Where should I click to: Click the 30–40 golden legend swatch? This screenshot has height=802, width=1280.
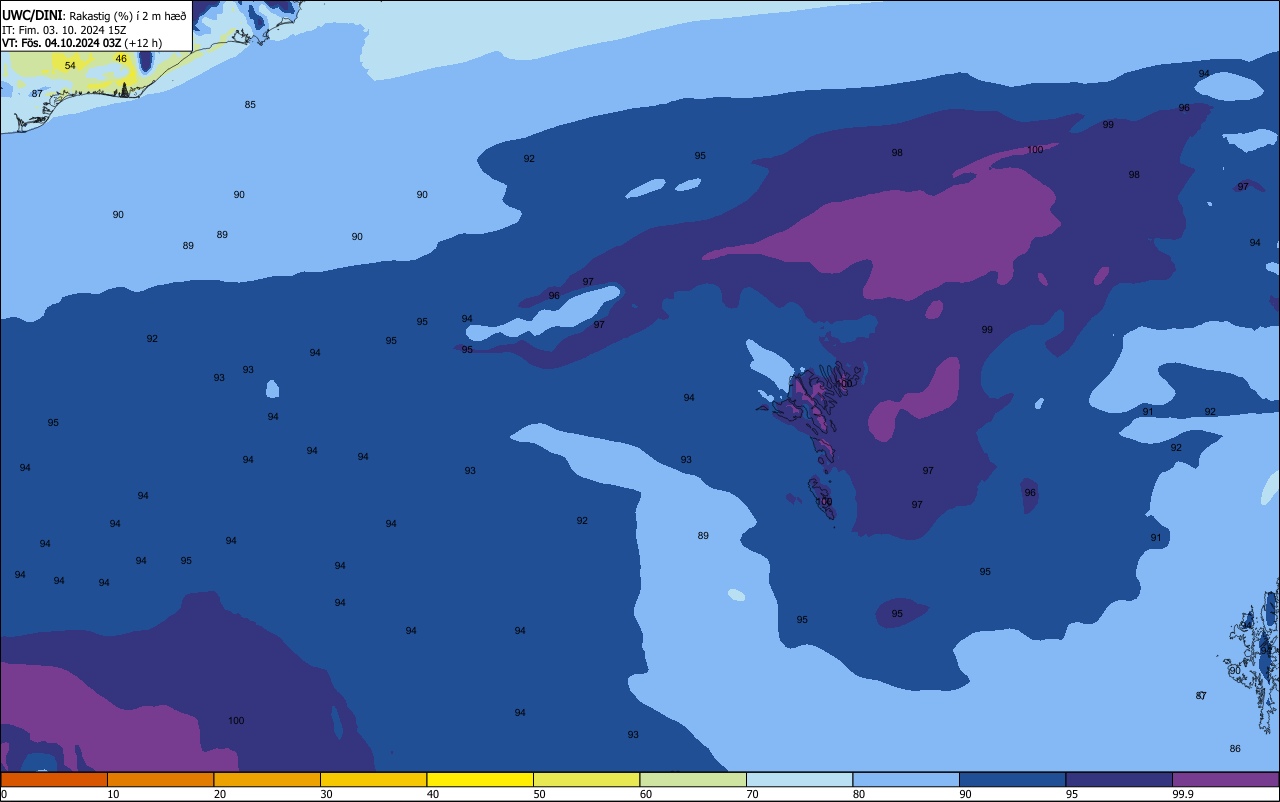click(373, 779)
